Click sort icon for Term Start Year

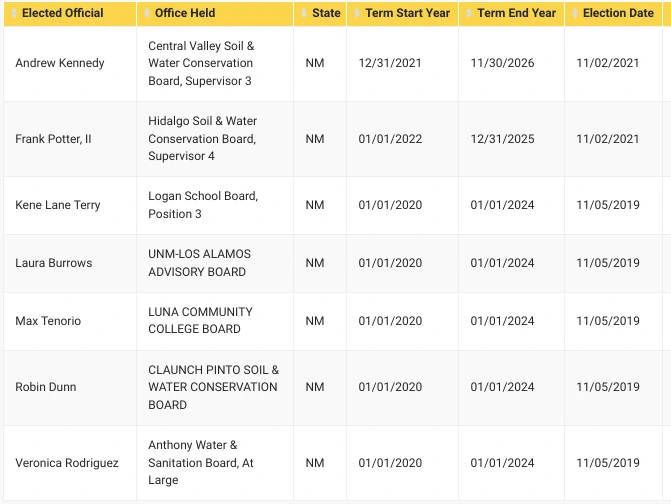tap(357, 14)
